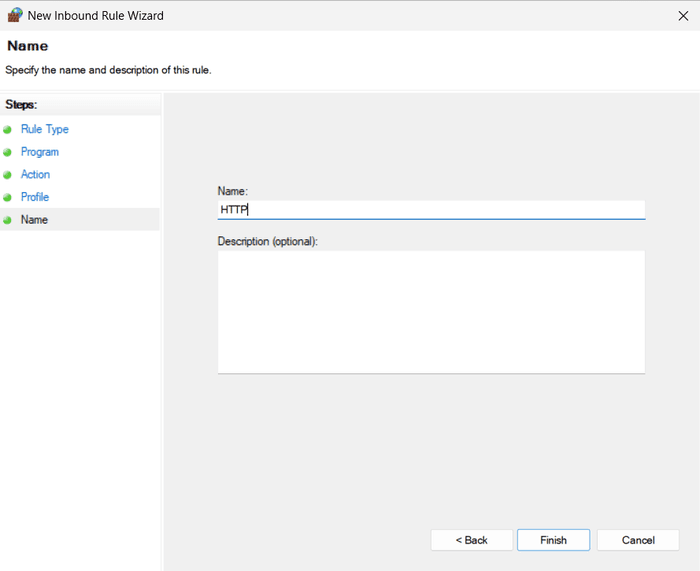This screenshot has height=571, width=700.
Task: Click the green bullet beside Profile
Action: [8, 197]
